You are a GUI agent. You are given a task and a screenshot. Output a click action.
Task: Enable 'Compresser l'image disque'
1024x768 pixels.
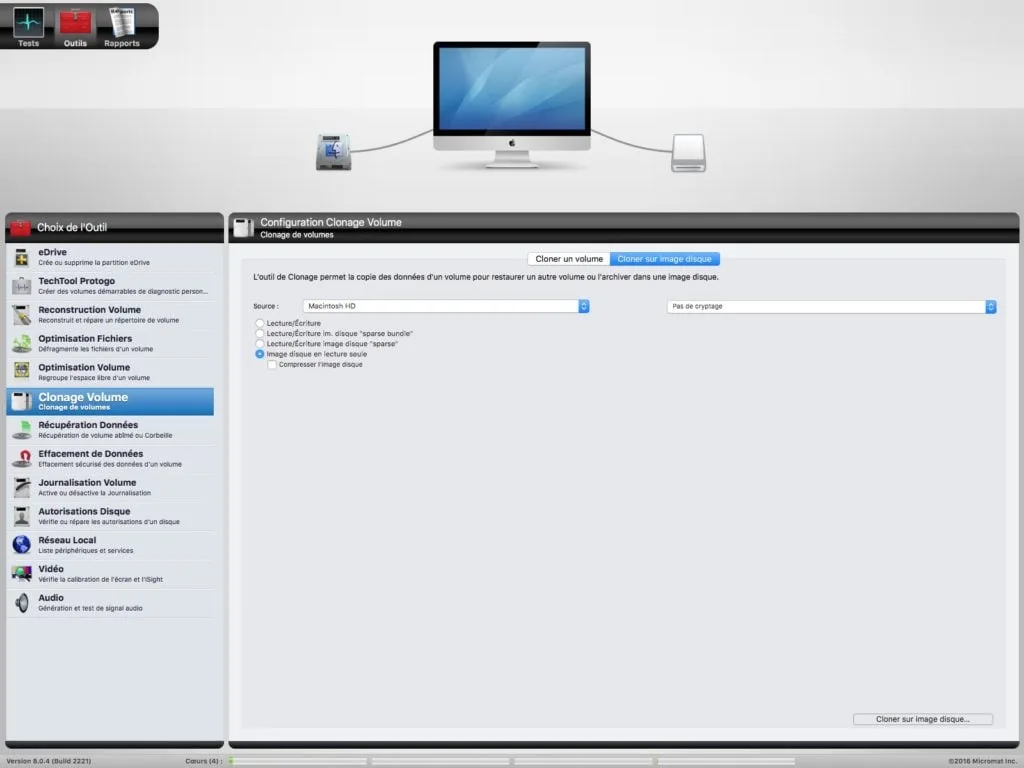[271, 364]
